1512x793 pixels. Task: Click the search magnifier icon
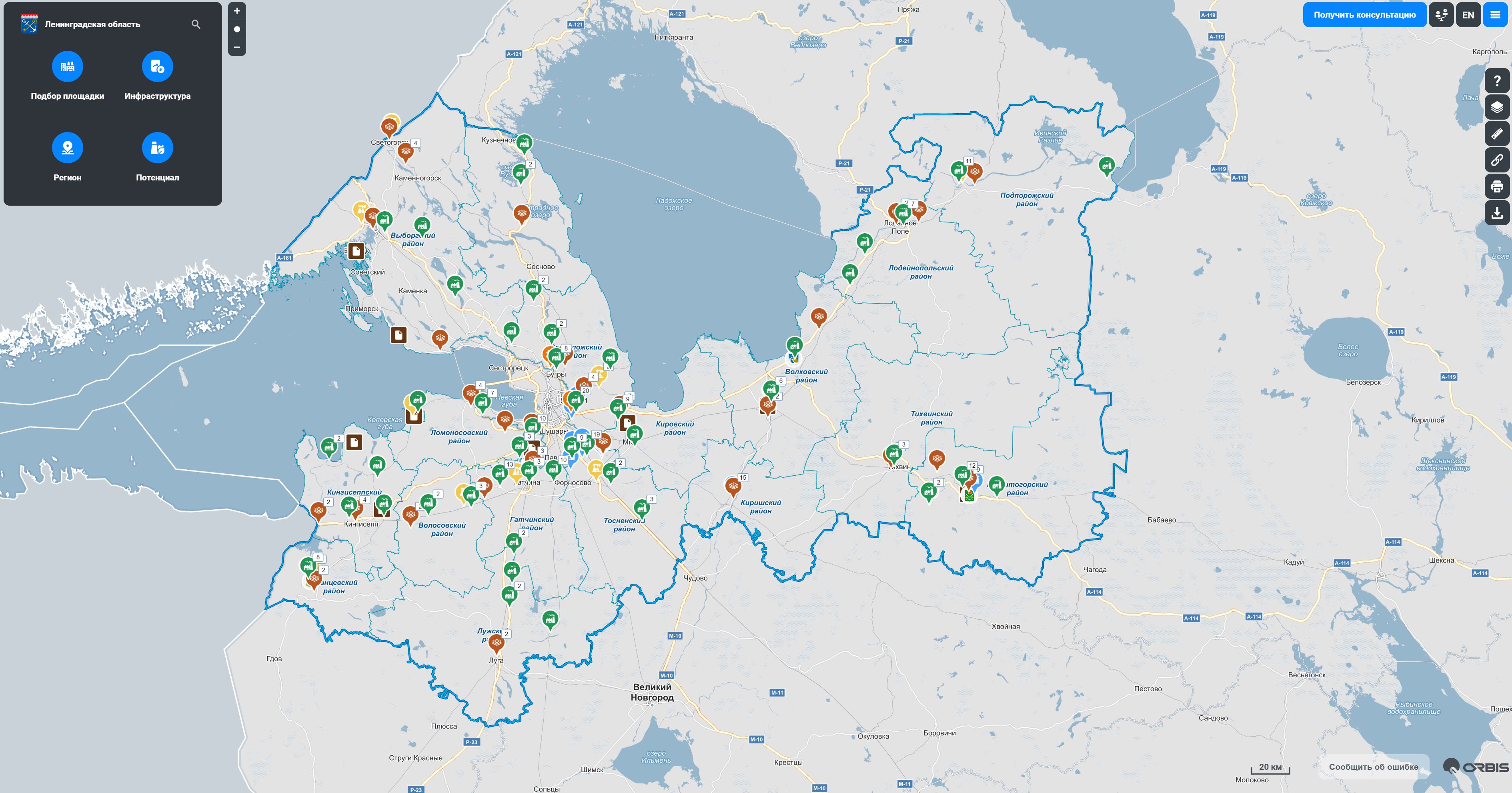[x=196, y=24]
